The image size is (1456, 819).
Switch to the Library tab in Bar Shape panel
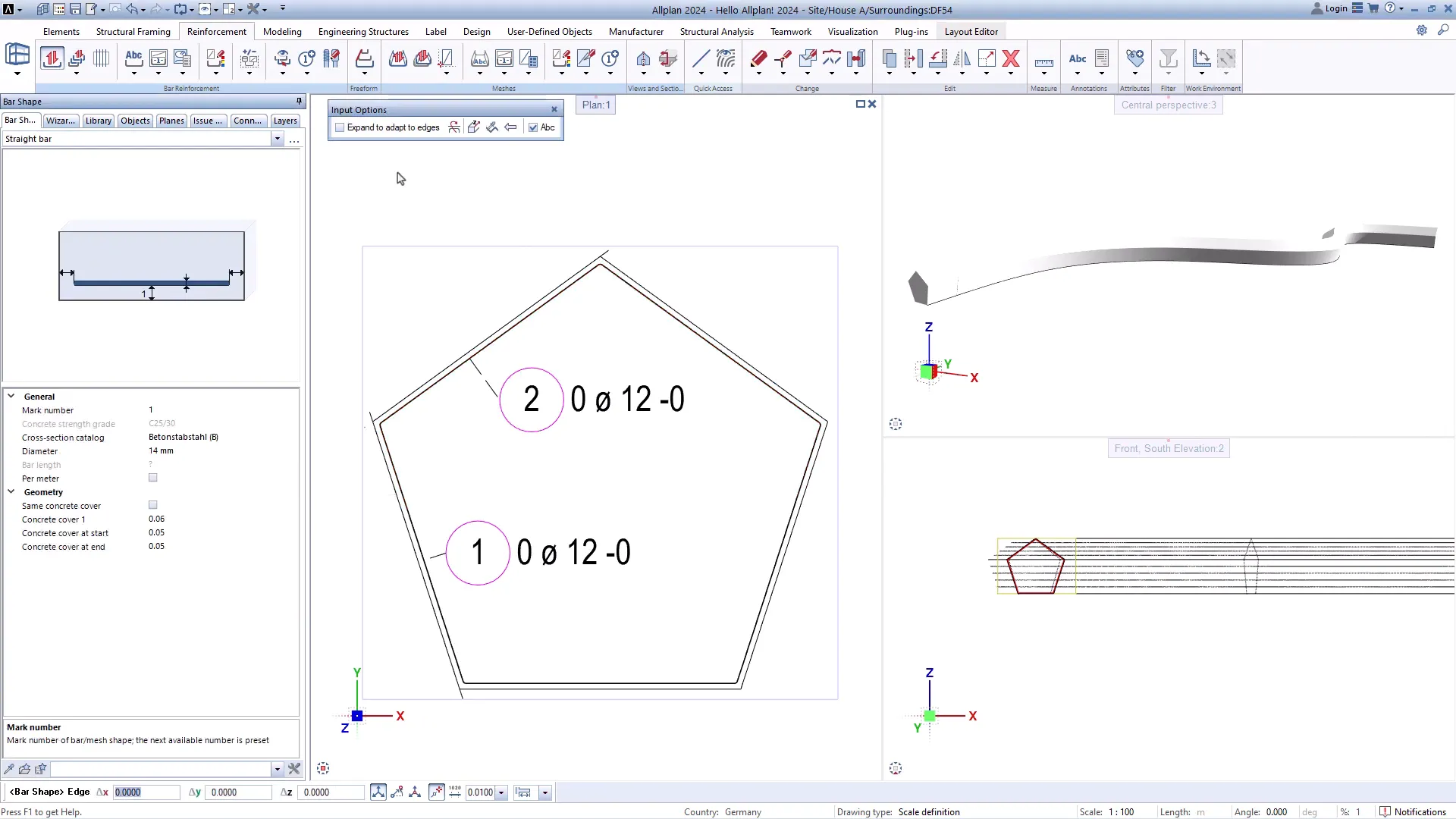(x=98, y=121)
